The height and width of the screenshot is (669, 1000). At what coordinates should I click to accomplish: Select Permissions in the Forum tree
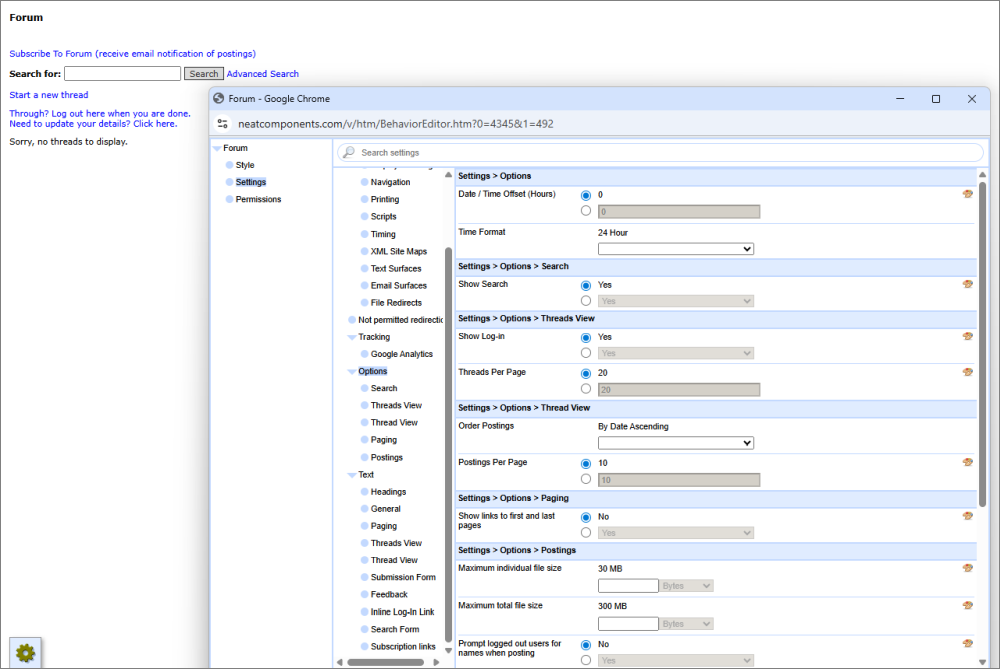[x=258, y=199]
